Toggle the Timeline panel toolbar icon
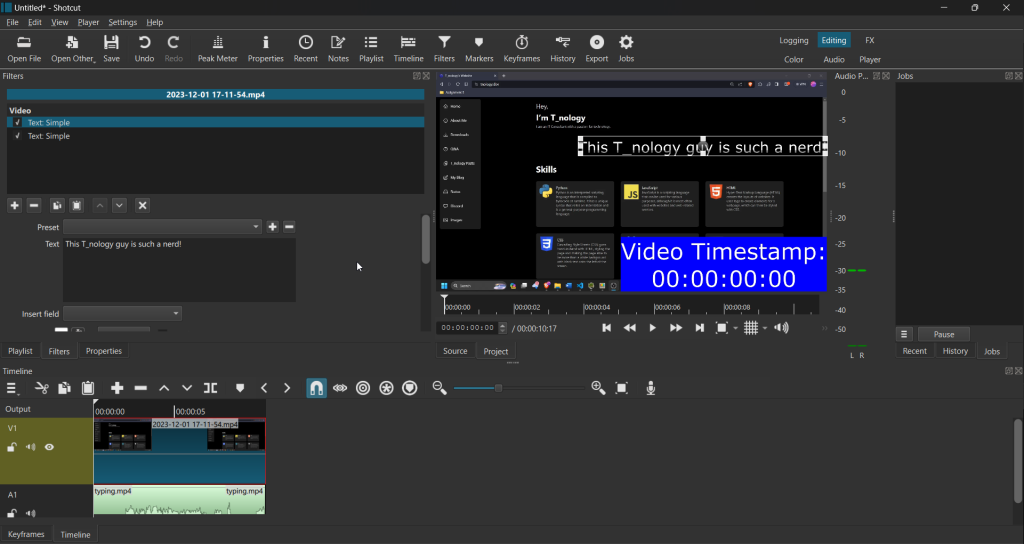 (408, 49)
